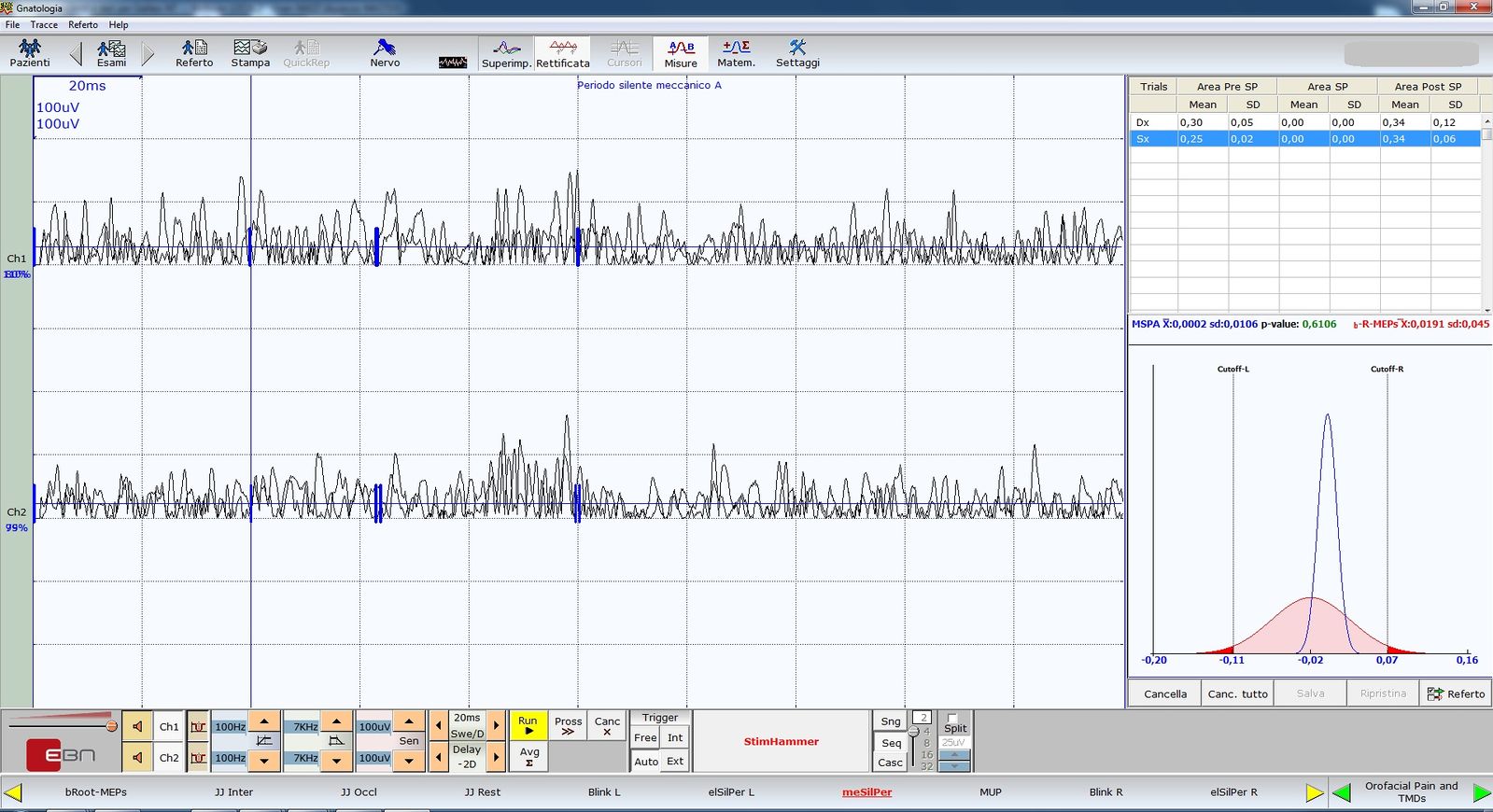Decrease the 7KHz high filter with down arrow
The height and width of the screenshot is (812, 1493).
pos(336,761)
